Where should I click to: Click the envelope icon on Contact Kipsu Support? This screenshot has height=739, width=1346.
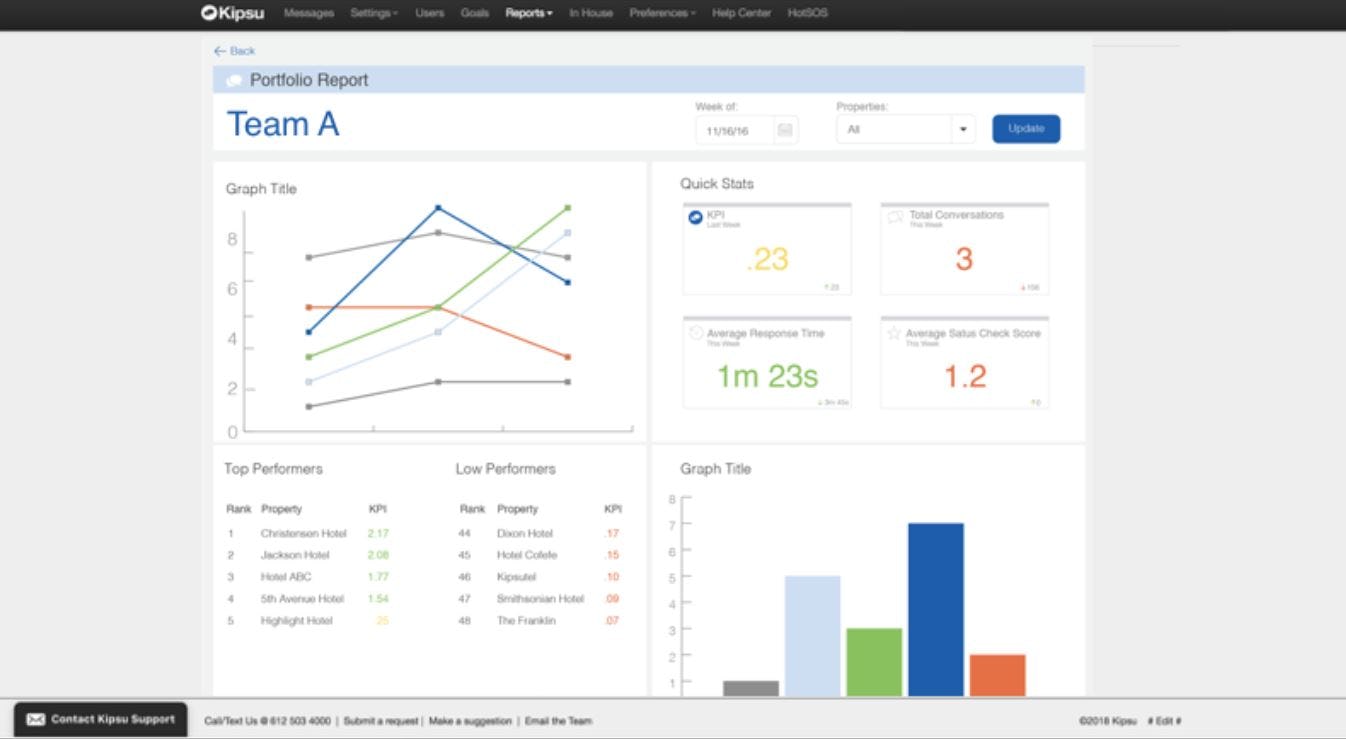(x=35, y=719)
